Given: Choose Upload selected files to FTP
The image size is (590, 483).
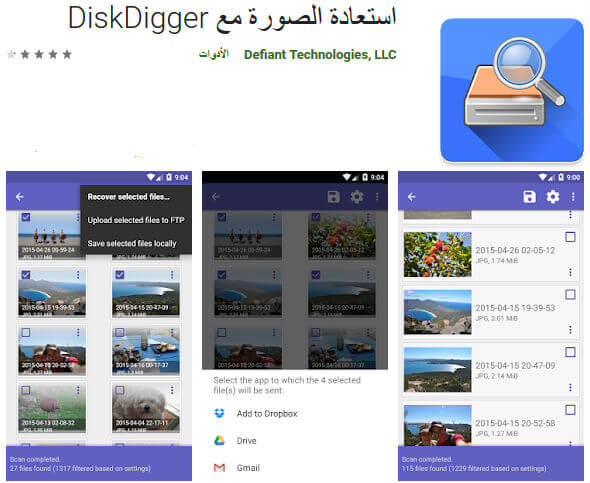Looking at the screenshot, I should (x=136, y=220).
